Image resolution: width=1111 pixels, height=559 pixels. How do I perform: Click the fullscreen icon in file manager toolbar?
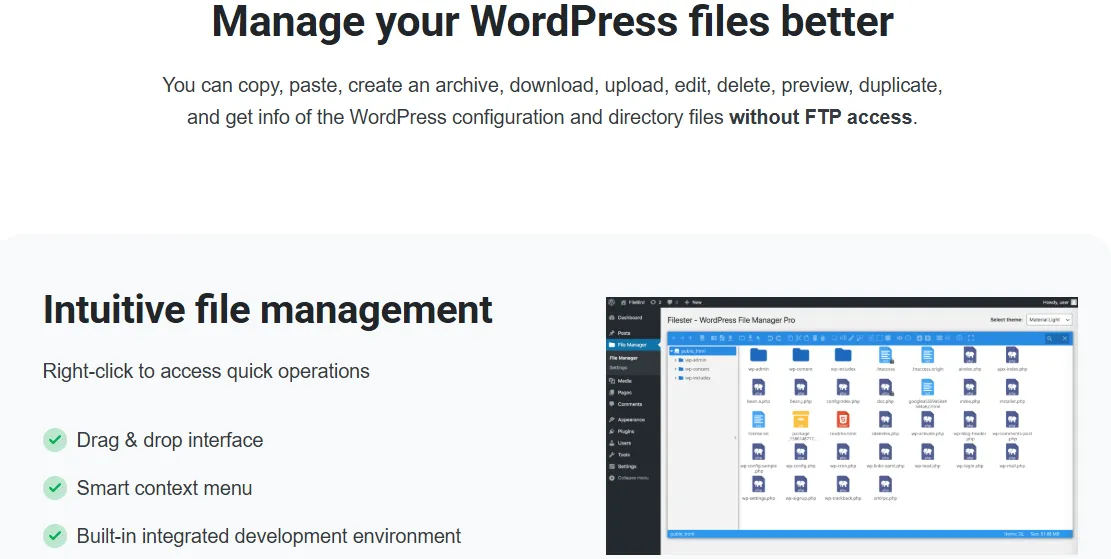tap(971, 338)
